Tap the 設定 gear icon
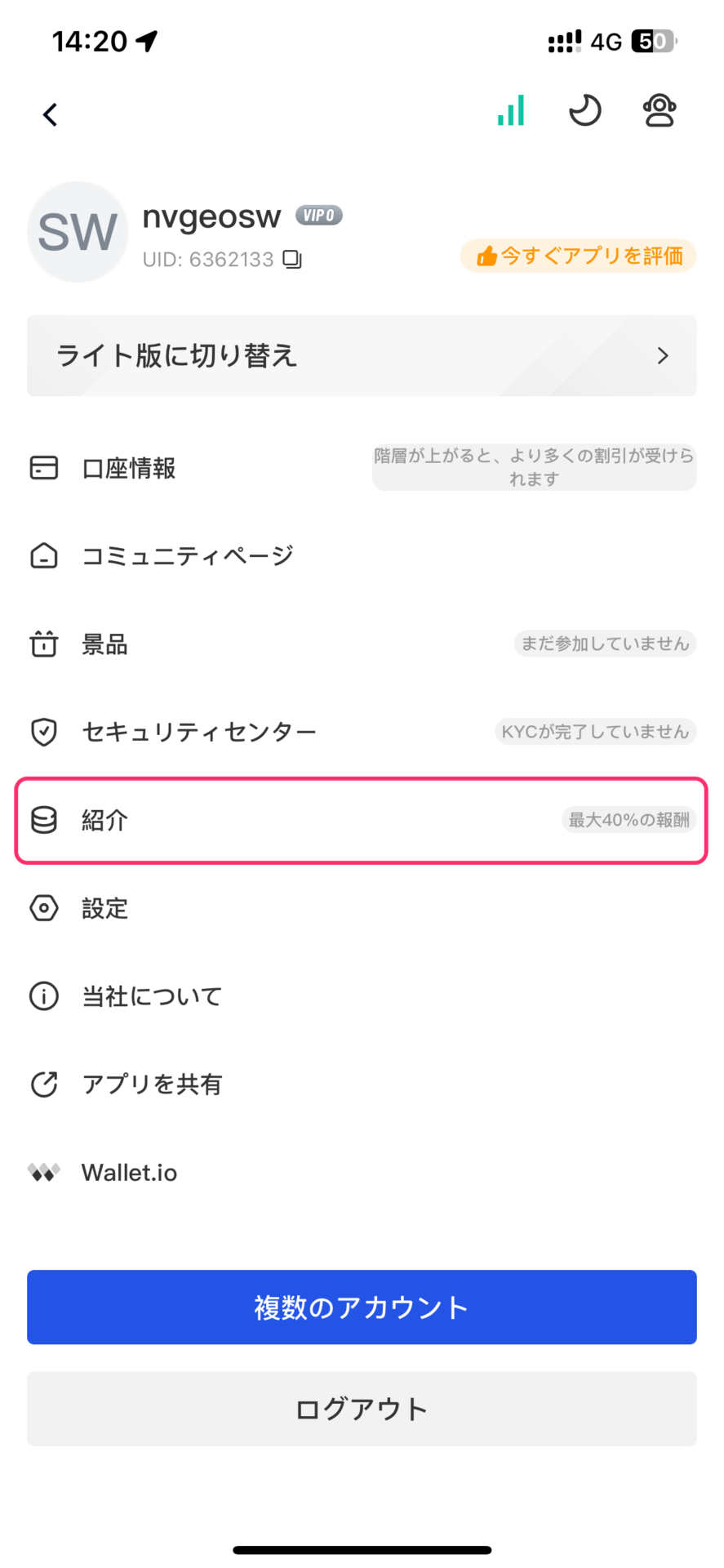724x1568 pixels. (x=44, y=908)
